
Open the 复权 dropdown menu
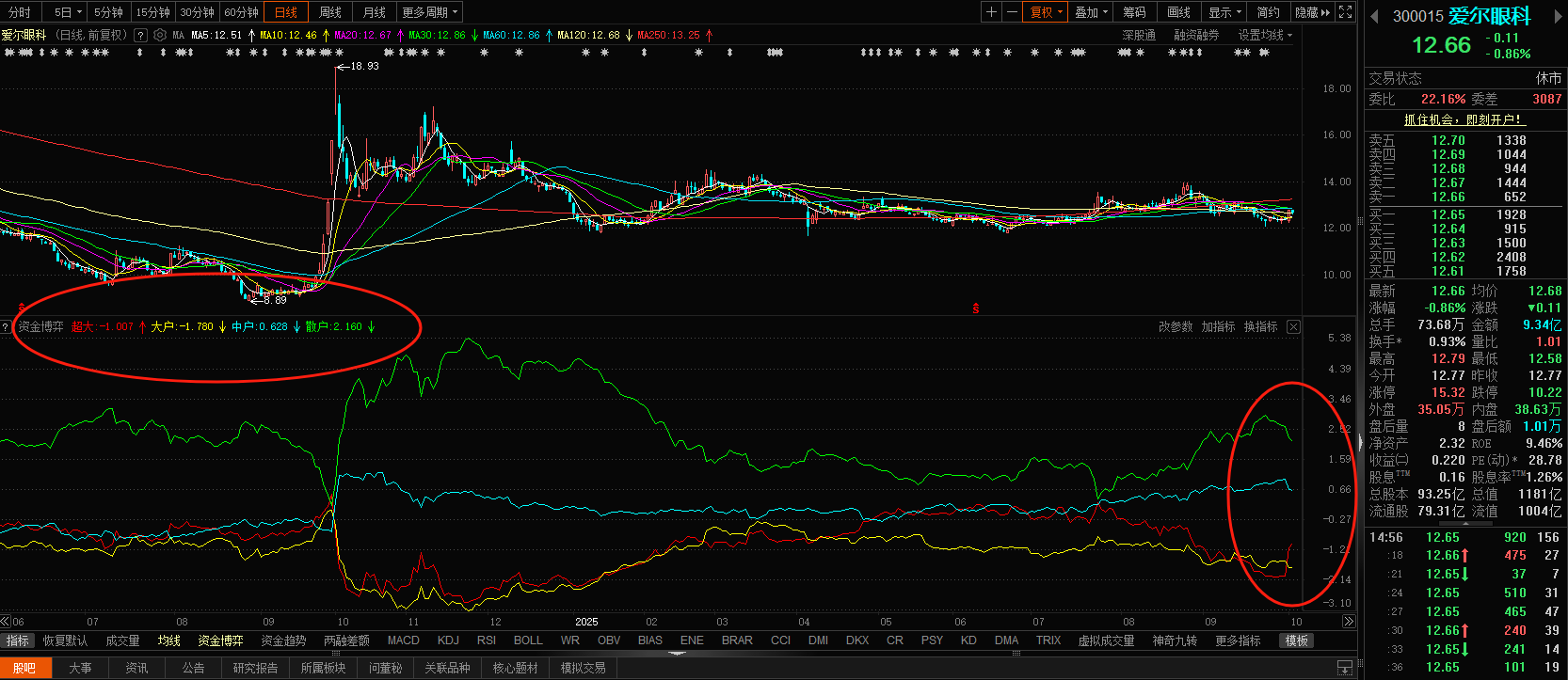pyautogui.click(x=1047, y=12)
